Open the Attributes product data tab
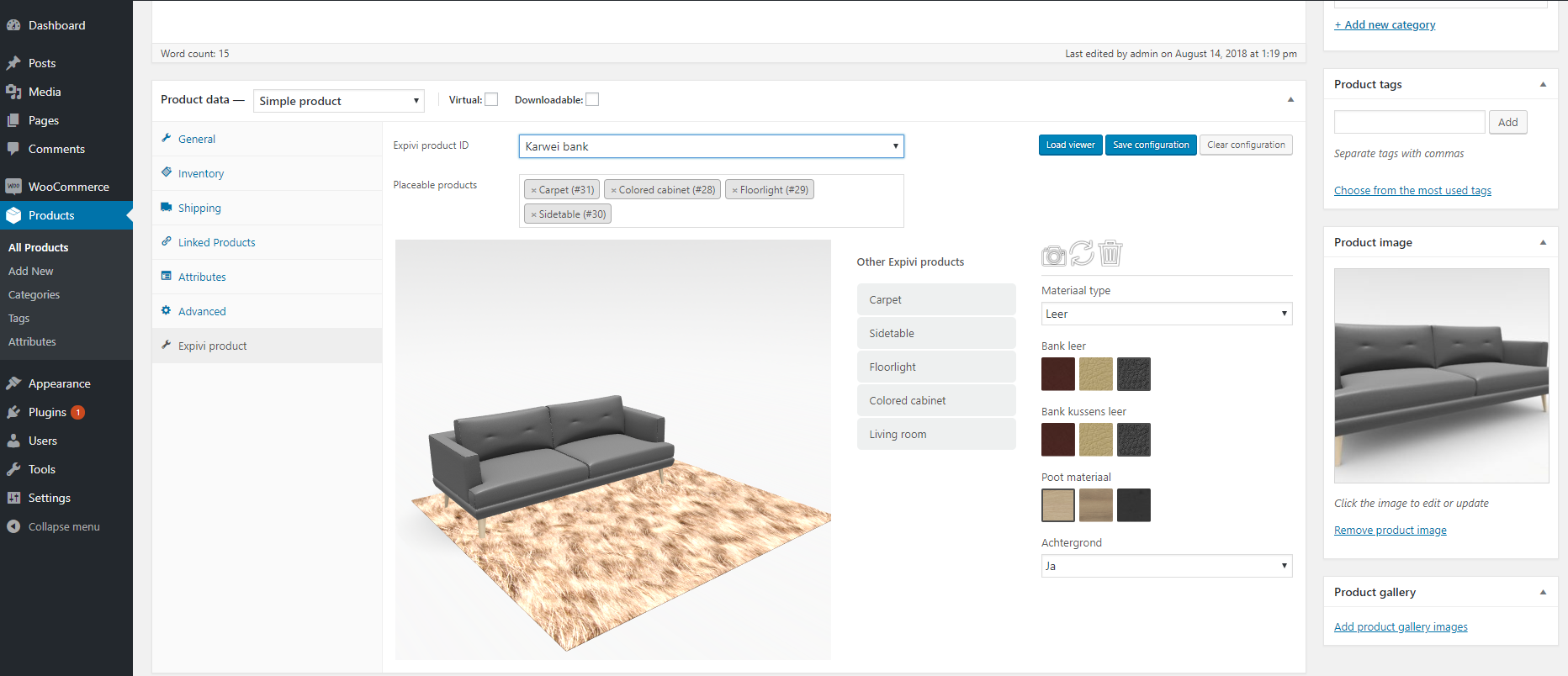Screen dimensions: 1568x676 point(267,277)
